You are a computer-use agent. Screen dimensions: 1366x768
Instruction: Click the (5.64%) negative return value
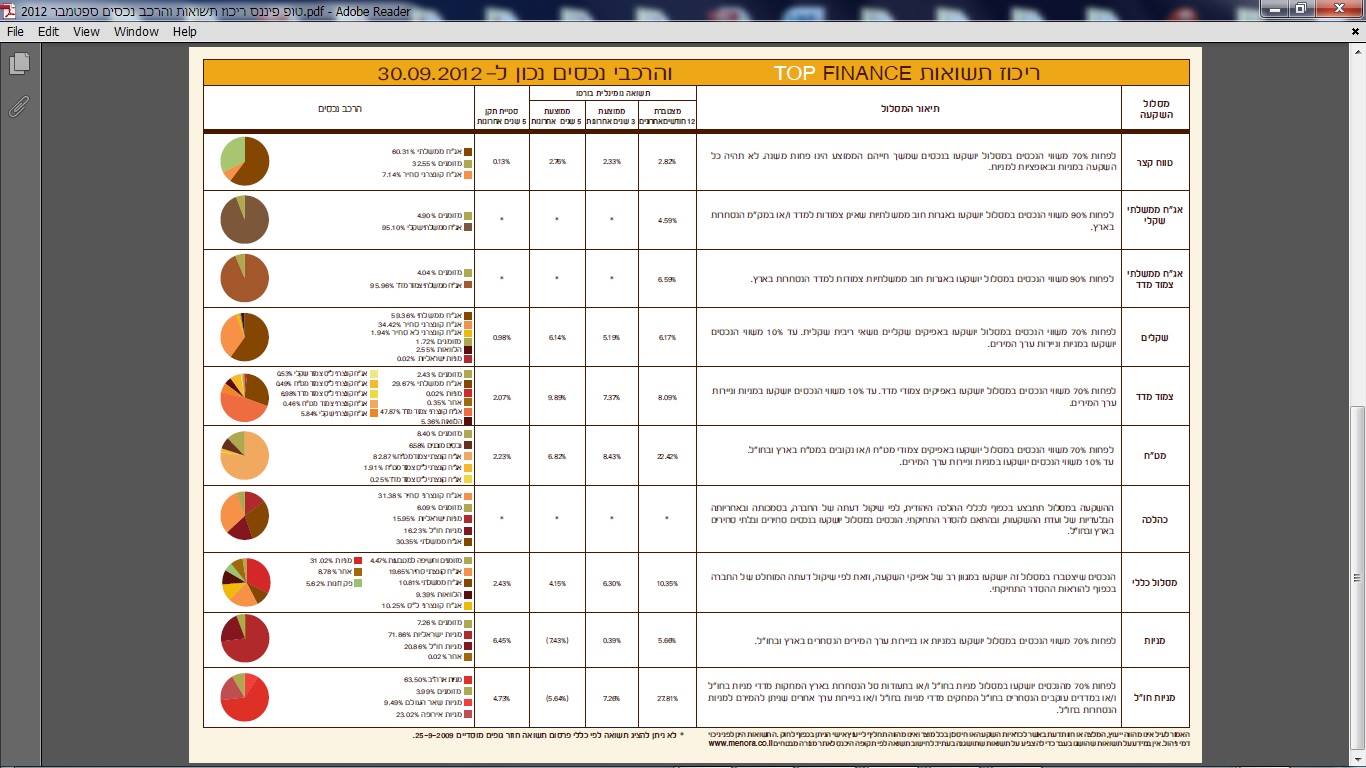tap(557, 699)
